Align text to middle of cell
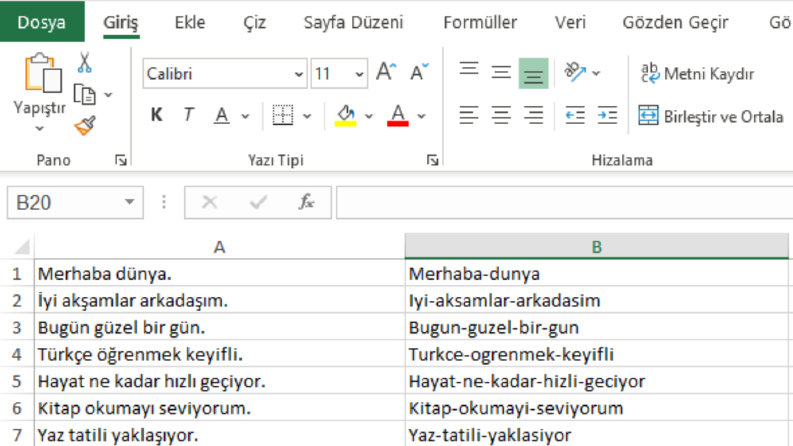Viewport: 793px width, 446px height. click(501, 72)
